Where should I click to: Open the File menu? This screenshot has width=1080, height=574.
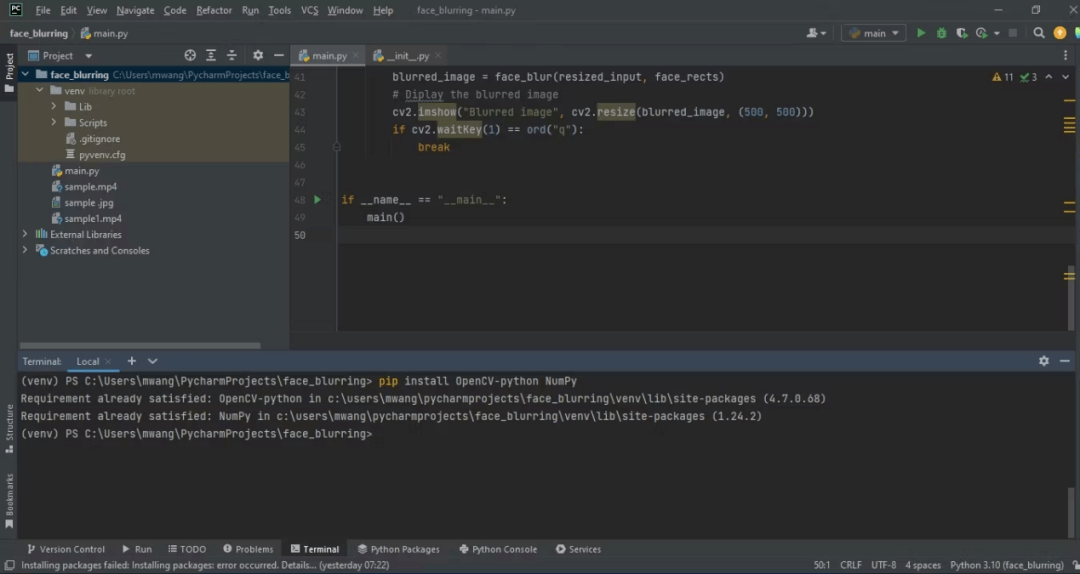(x=43, y=10)
